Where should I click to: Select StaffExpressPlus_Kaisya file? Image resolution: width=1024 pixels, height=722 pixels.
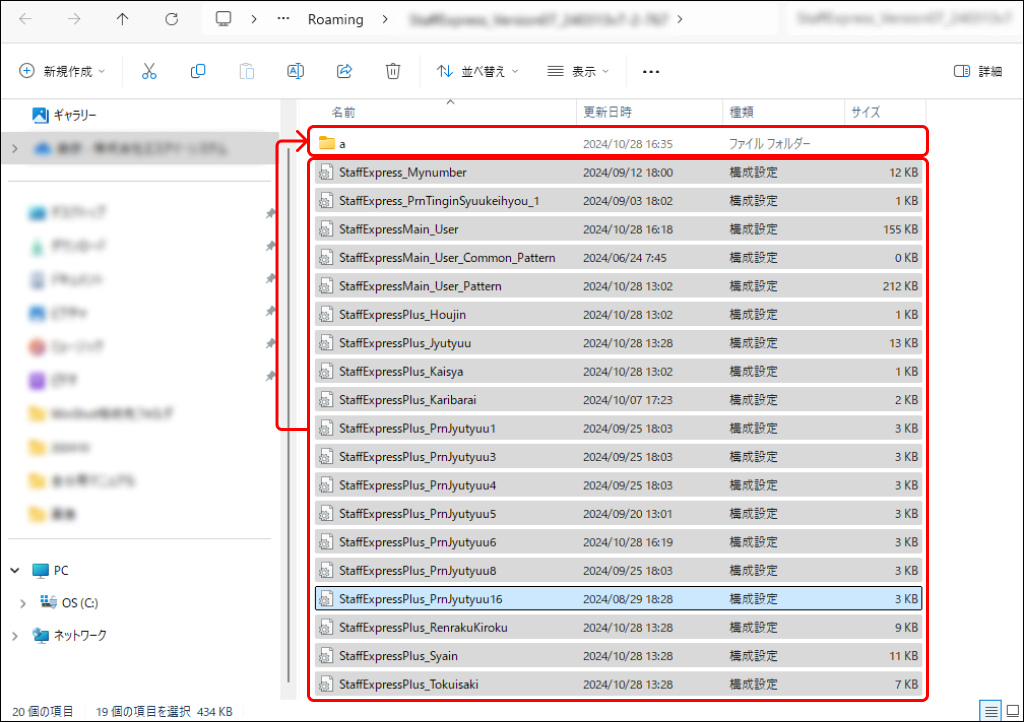(x=618, y=371)
